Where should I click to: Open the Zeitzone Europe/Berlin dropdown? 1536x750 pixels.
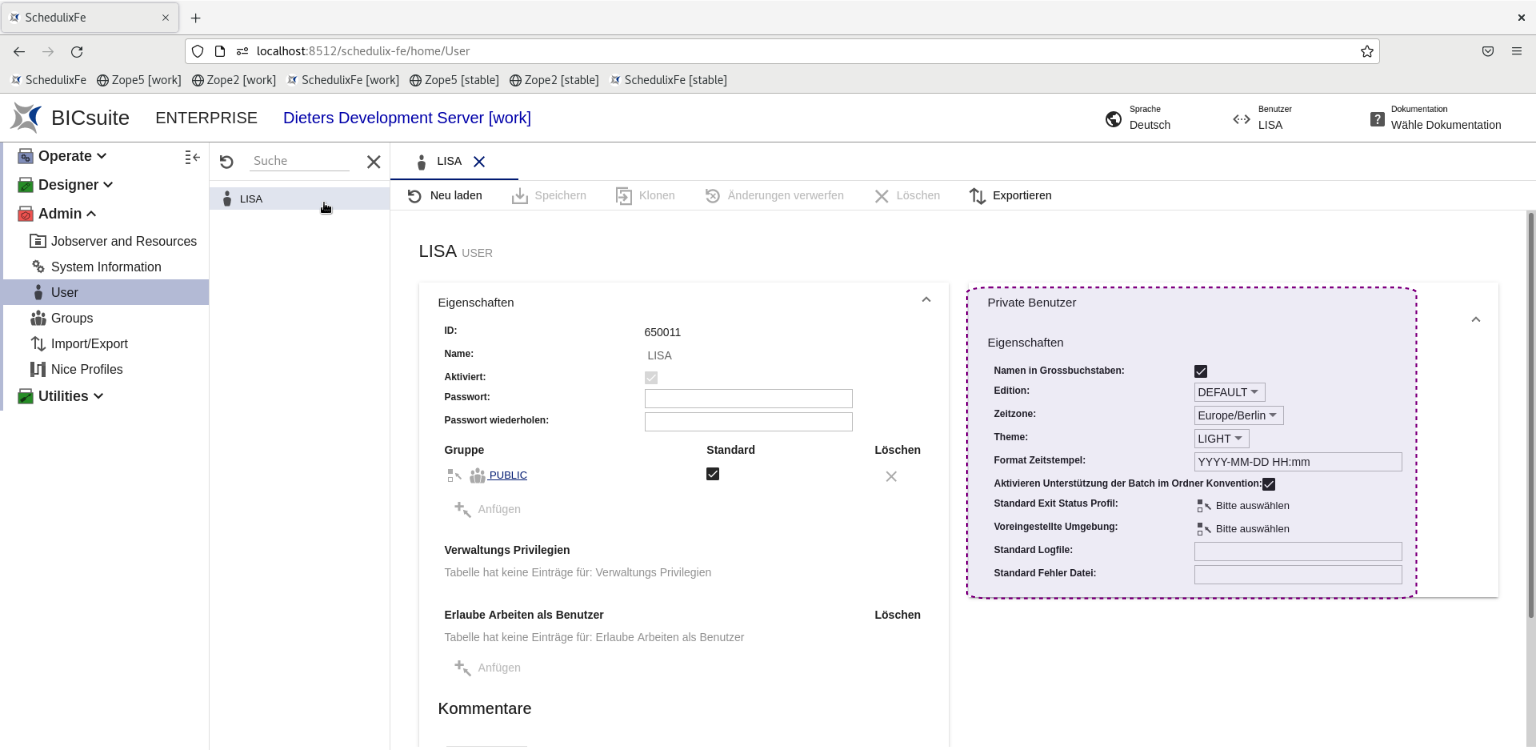tap(1238, 415)
